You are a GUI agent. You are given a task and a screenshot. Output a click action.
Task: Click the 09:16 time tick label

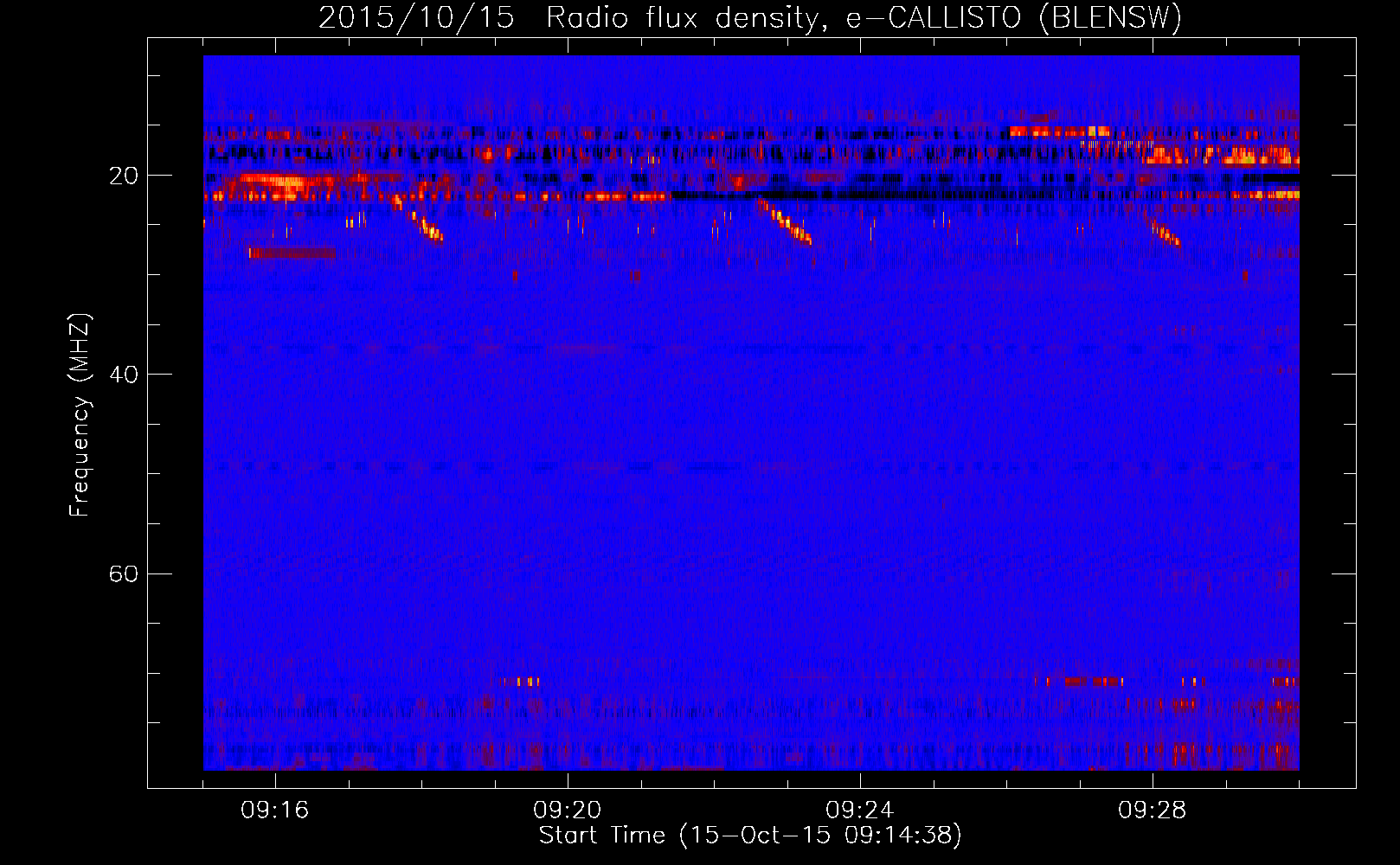(x=275, y=810)
